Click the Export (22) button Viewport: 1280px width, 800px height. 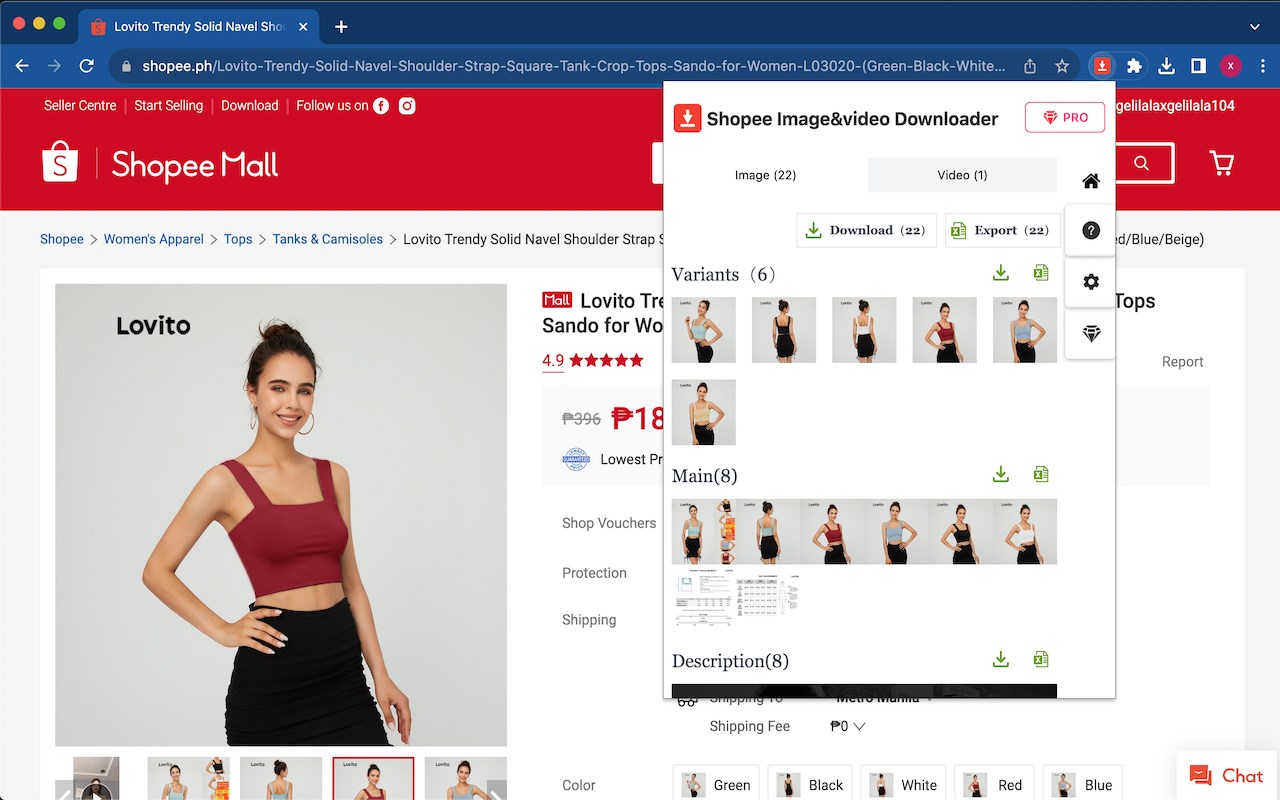(x=1001, y=230)
